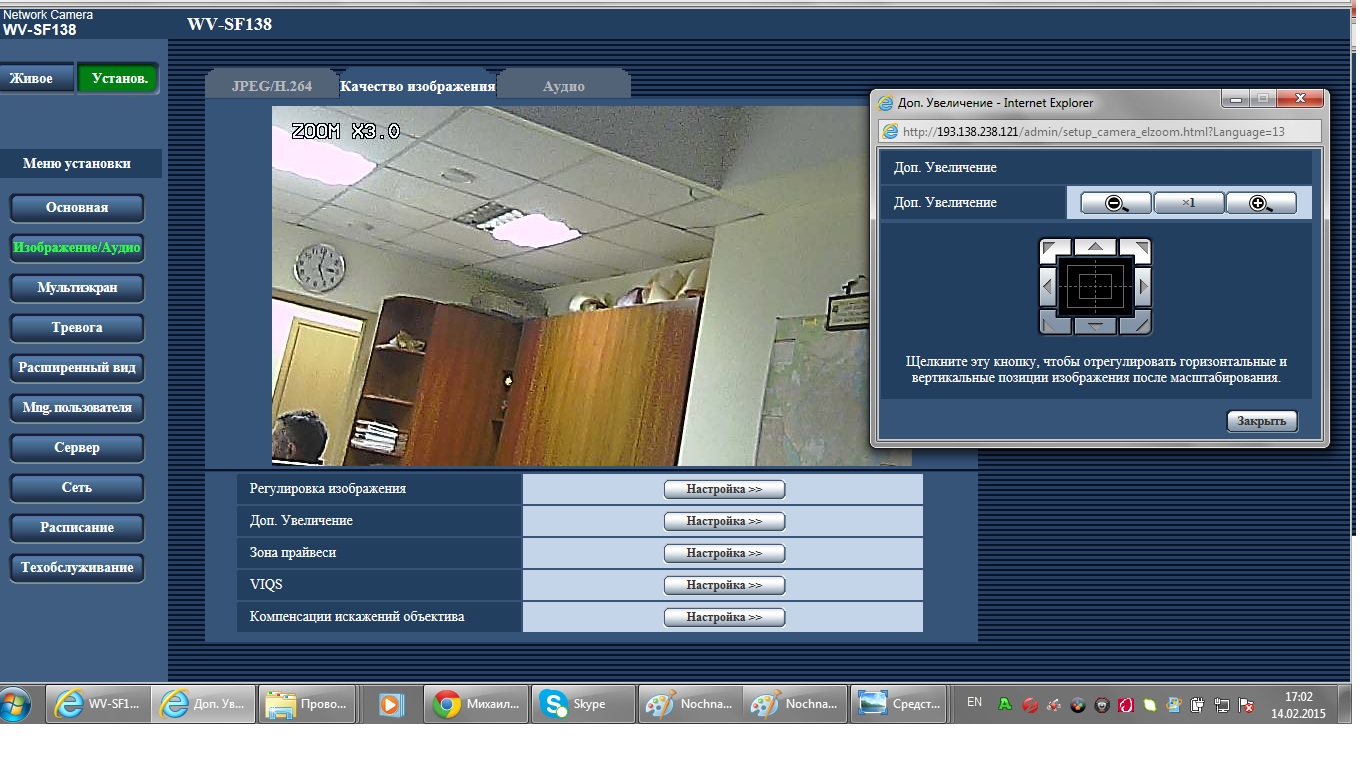Viewport: 1366px width, 768px height.
Task: Zoom out with the minus magnifier button
Action: 1116,203
